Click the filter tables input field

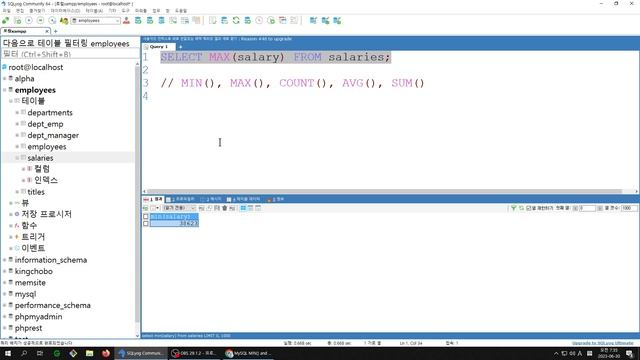tap(70, 54)
